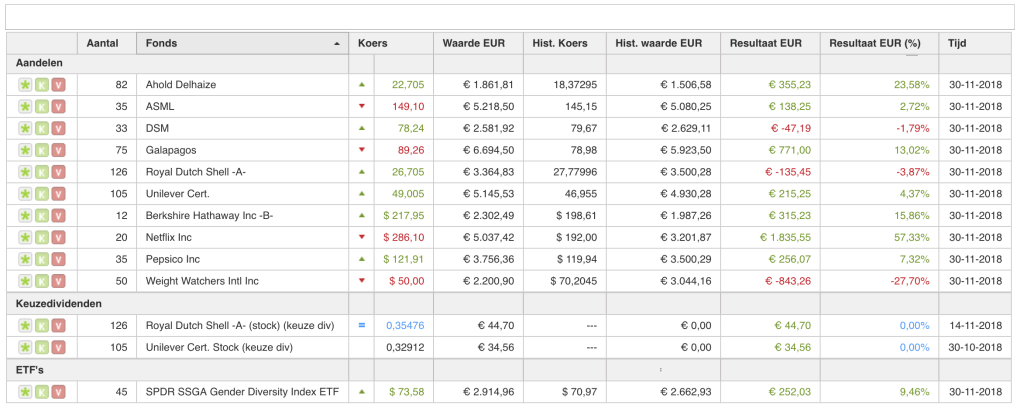The image size is (1024, 411).
Task: Click the V icon in Ahold Delhaize row
Action: pos(59,85)
